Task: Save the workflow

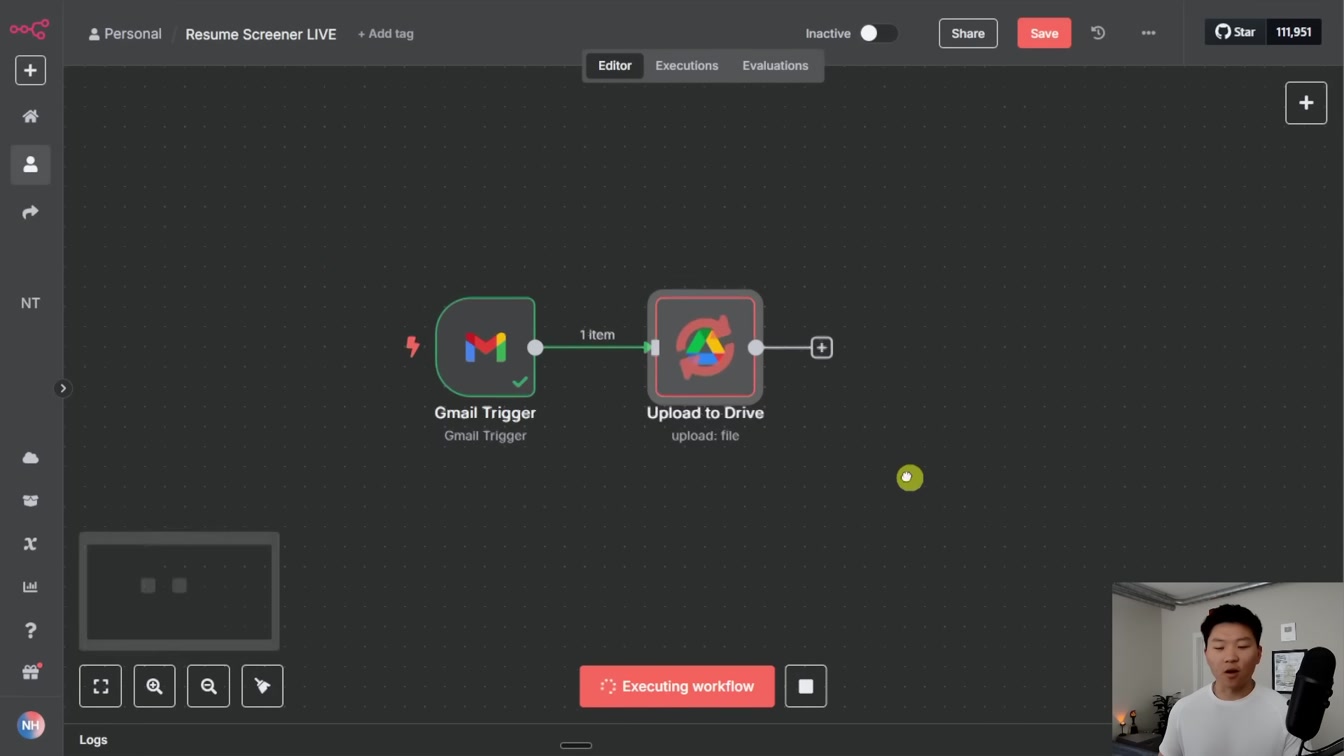Action: [x=1044, y=33]
